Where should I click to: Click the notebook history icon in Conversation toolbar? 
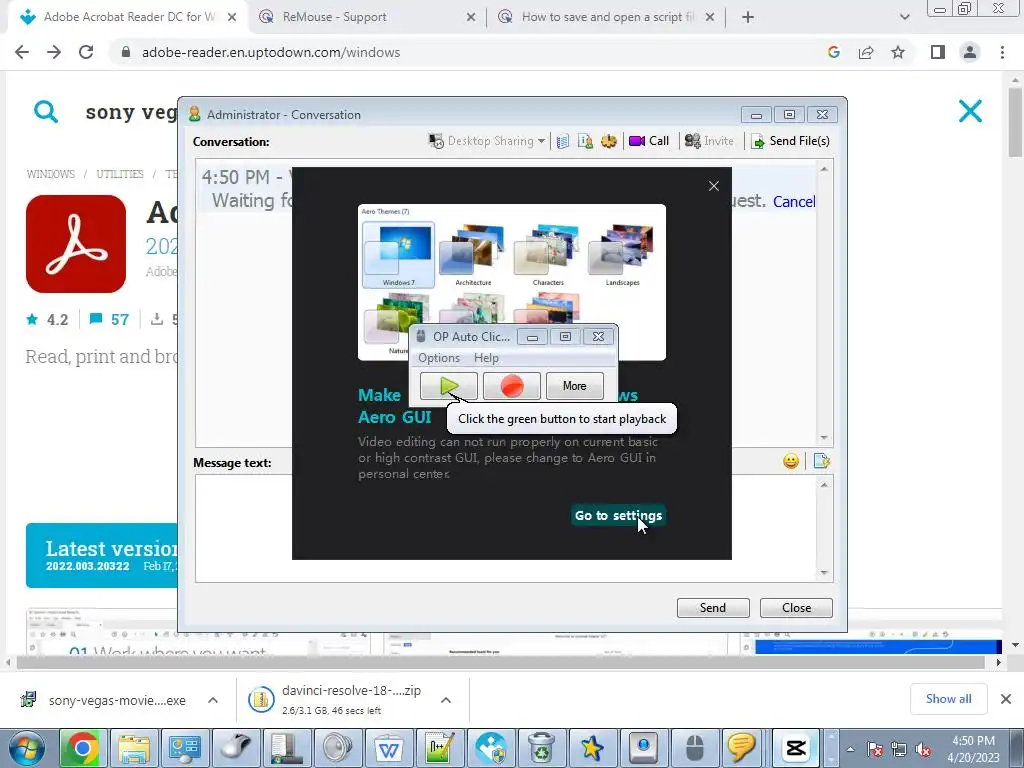[x=563, y=141]
